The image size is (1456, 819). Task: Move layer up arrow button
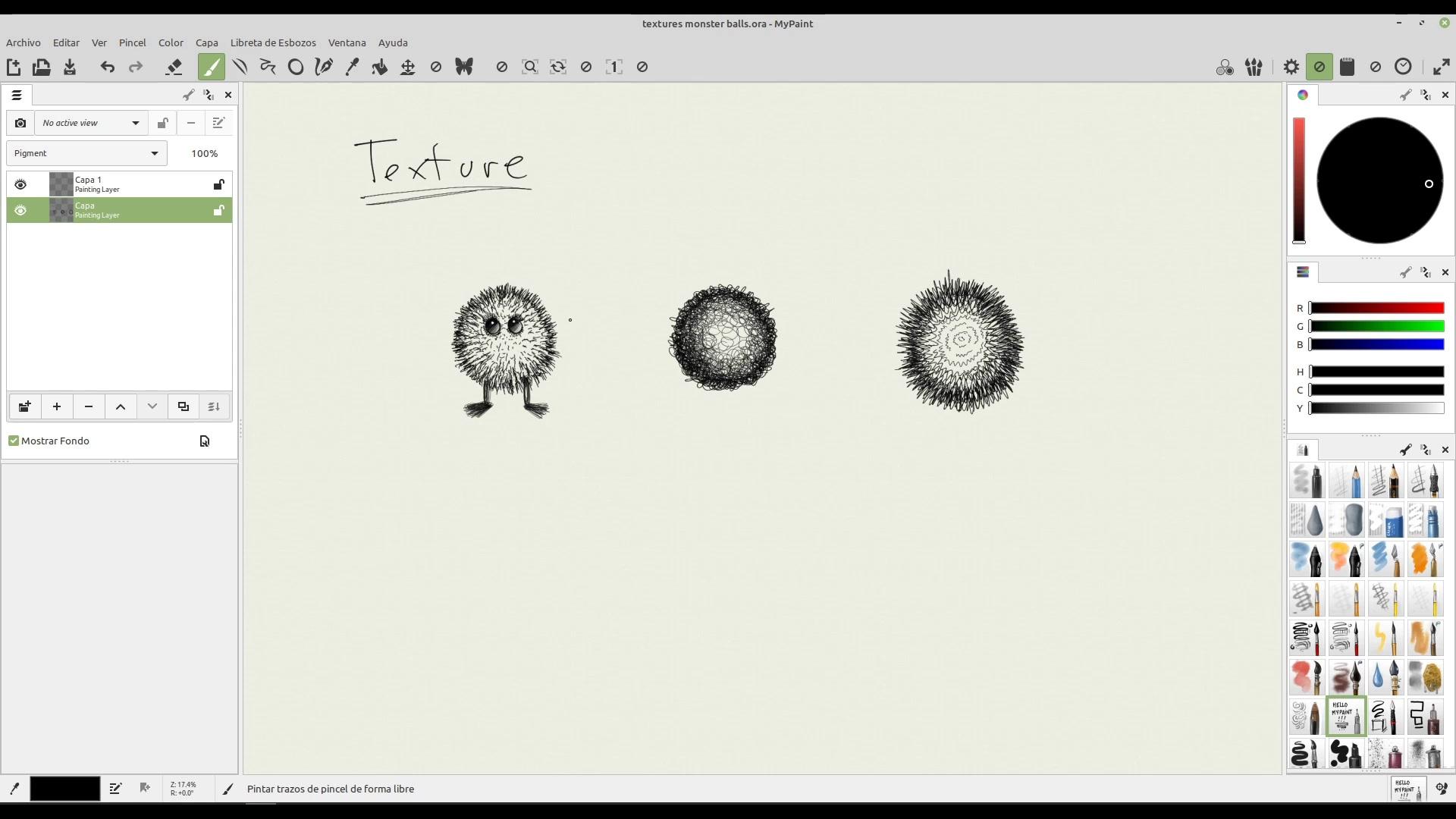[x=121, y=406]
